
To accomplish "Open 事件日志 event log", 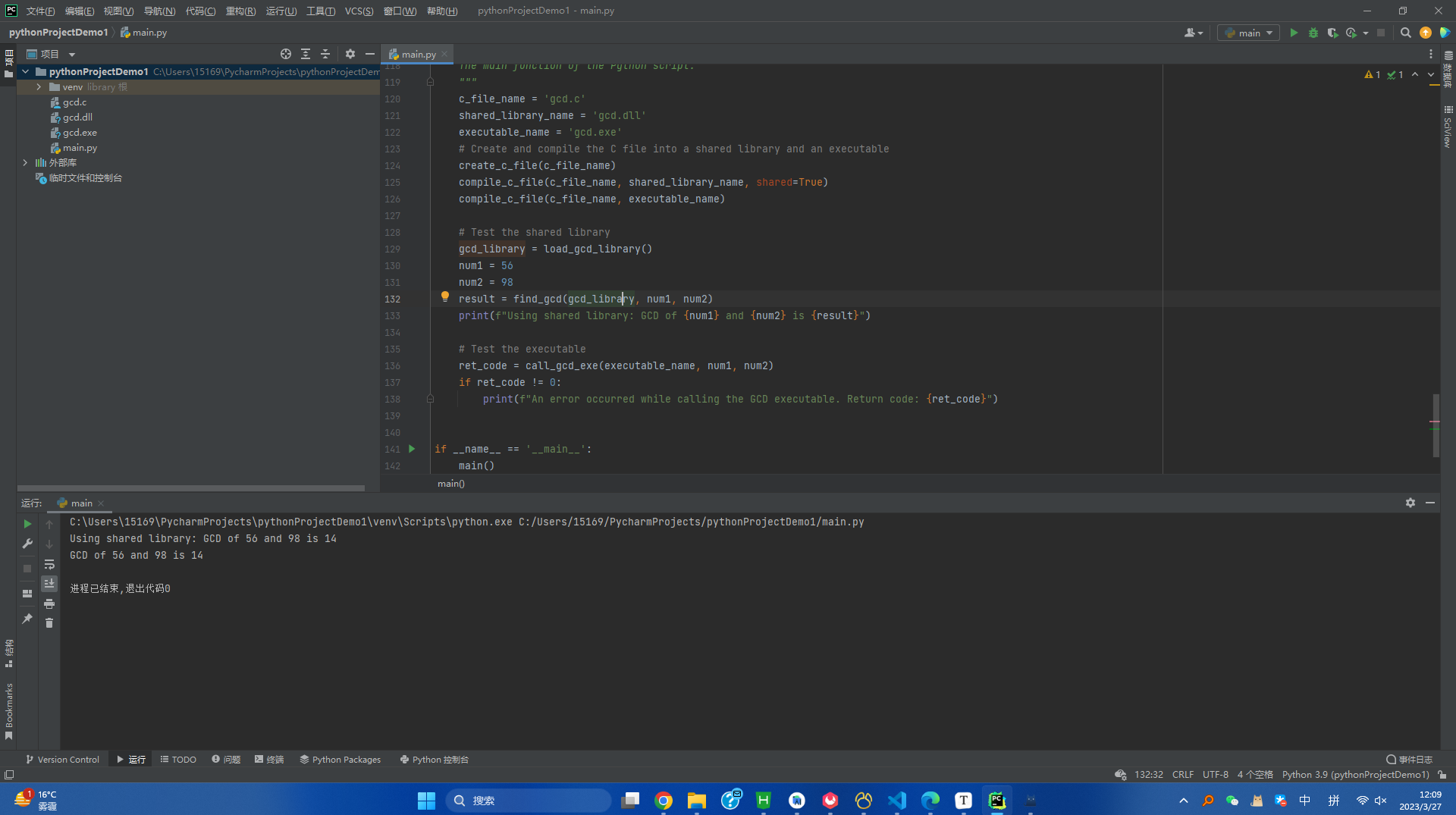I will point(1410,759).
